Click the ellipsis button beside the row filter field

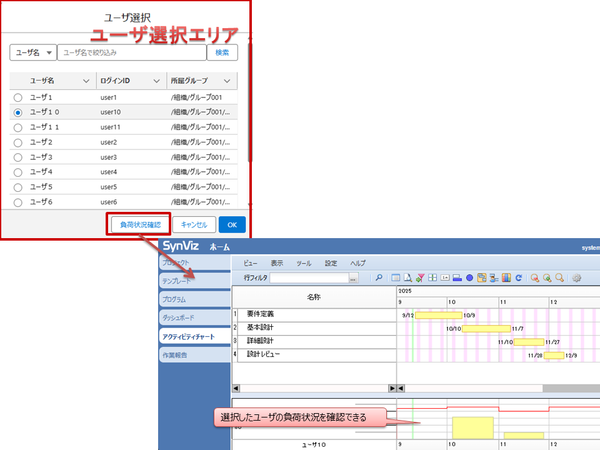click(x=353, y=278)
